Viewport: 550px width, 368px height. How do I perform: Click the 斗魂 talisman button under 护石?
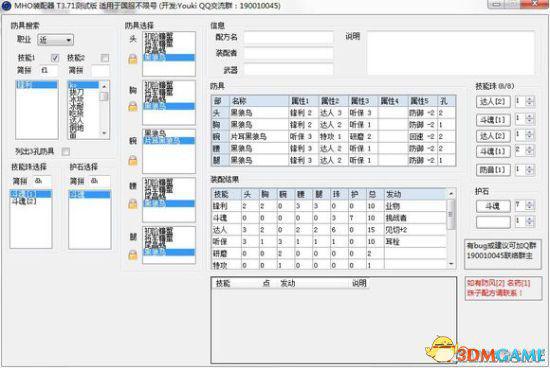pos(493,206)
